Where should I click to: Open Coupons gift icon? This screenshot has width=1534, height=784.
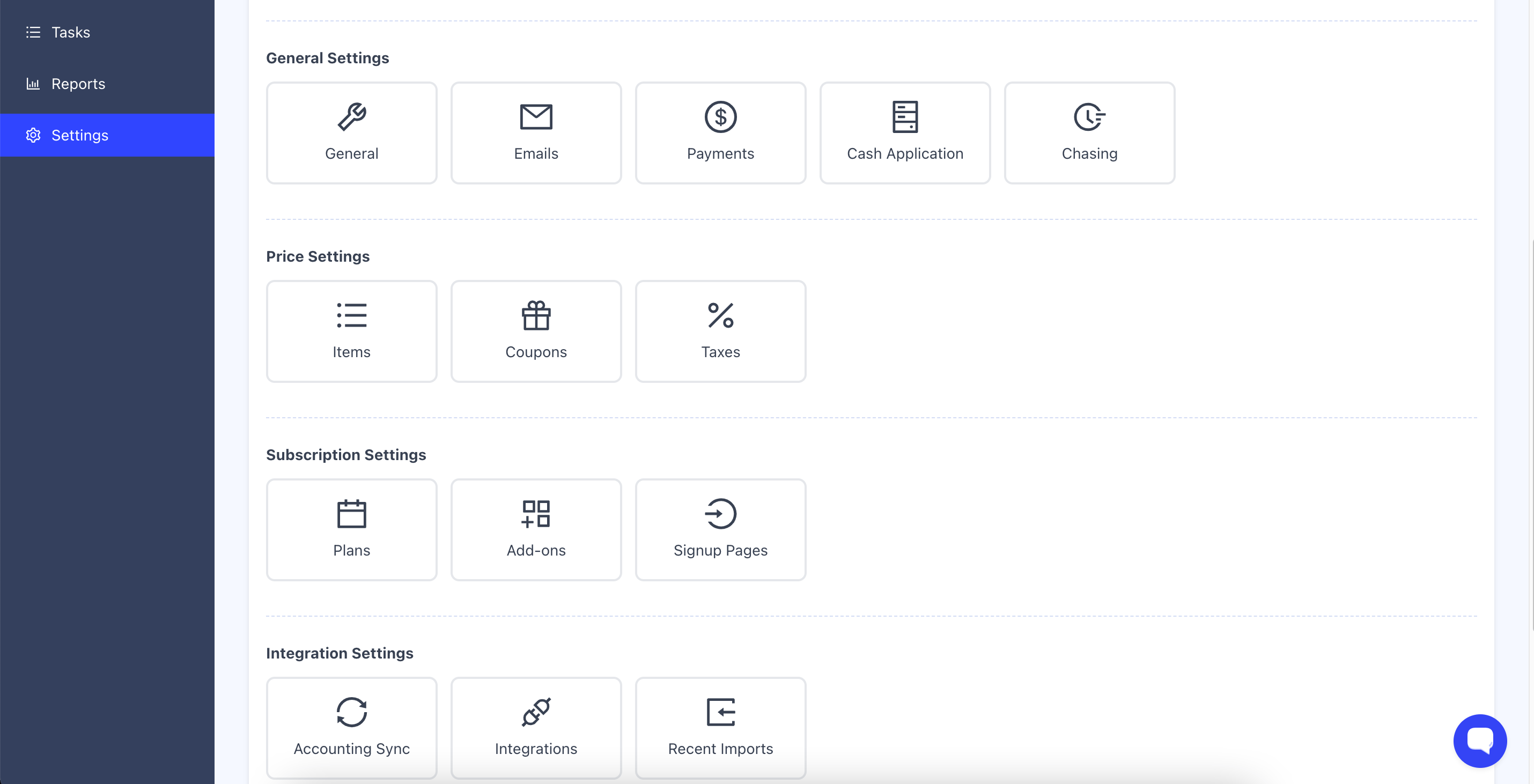tap(536, 315)
